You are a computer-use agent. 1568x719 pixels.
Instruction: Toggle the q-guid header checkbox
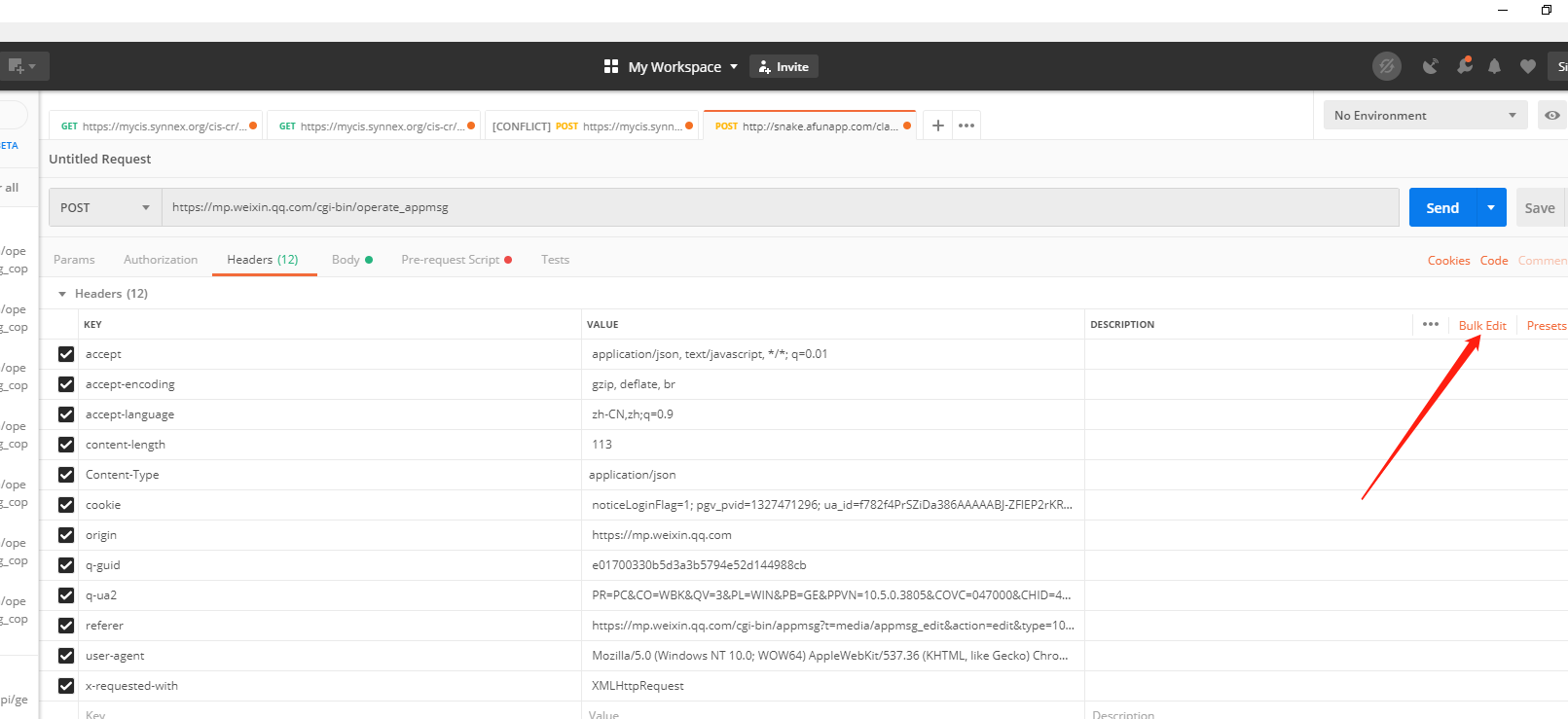click(x=66, y=565)
